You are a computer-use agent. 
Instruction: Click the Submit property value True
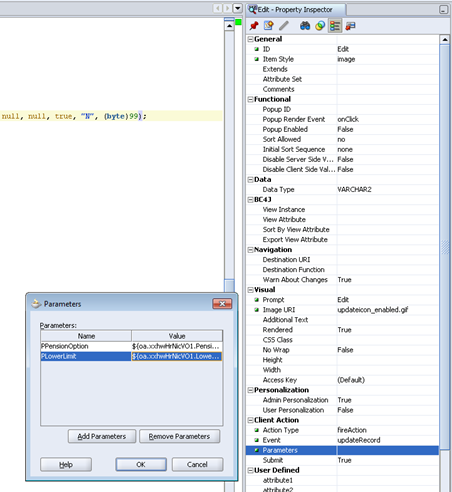click(344, 460)
